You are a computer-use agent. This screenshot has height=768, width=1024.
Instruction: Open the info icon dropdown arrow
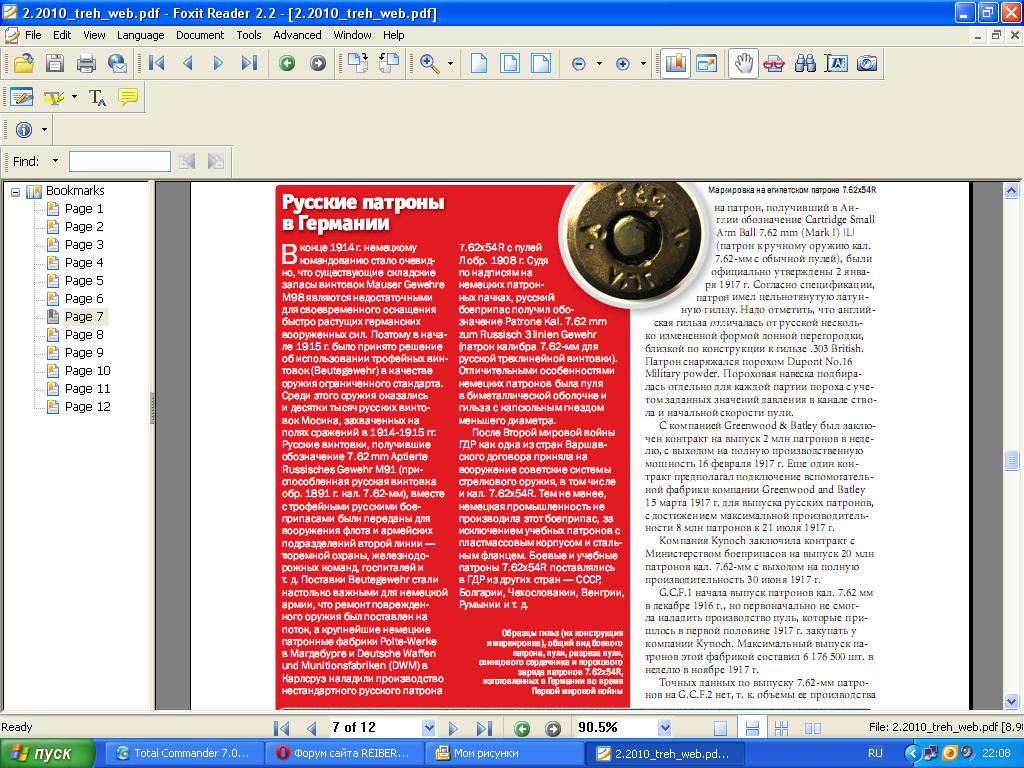click(x=44, y=130)
